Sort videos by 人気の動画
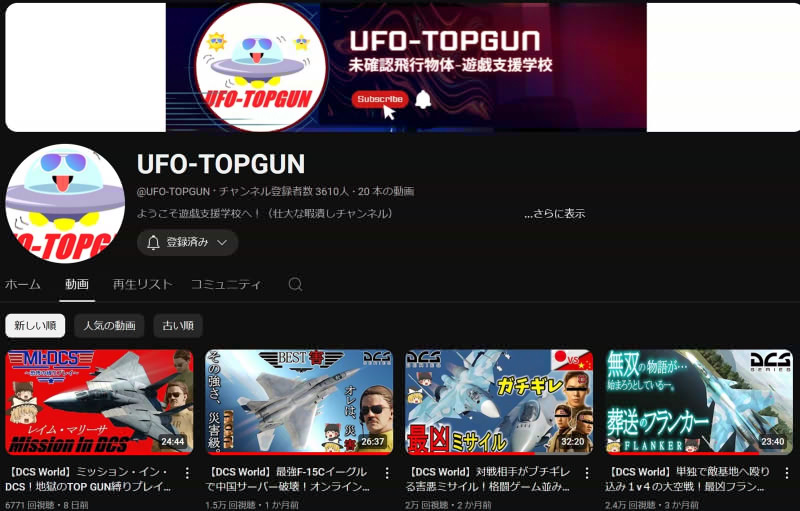Viewport: 800px width, 511px height. pyautogui.click(x=109, y=325)
